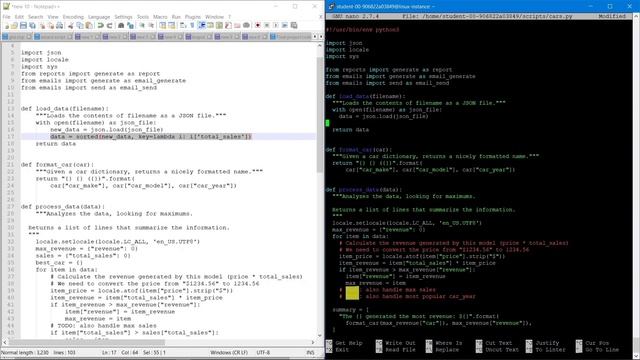The width and height of the screenshot is (640, 360).
Task: Create a new file in Notepad++ toolbar
Action: click(x=7, y=25)
